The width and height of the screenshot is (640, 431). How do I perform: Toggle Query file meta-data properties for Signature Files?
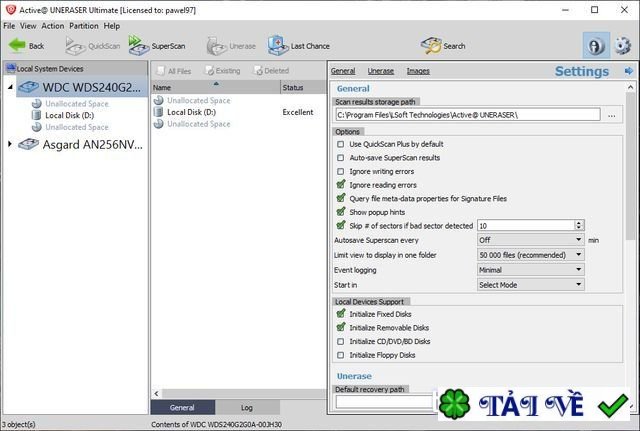(341, 198)
